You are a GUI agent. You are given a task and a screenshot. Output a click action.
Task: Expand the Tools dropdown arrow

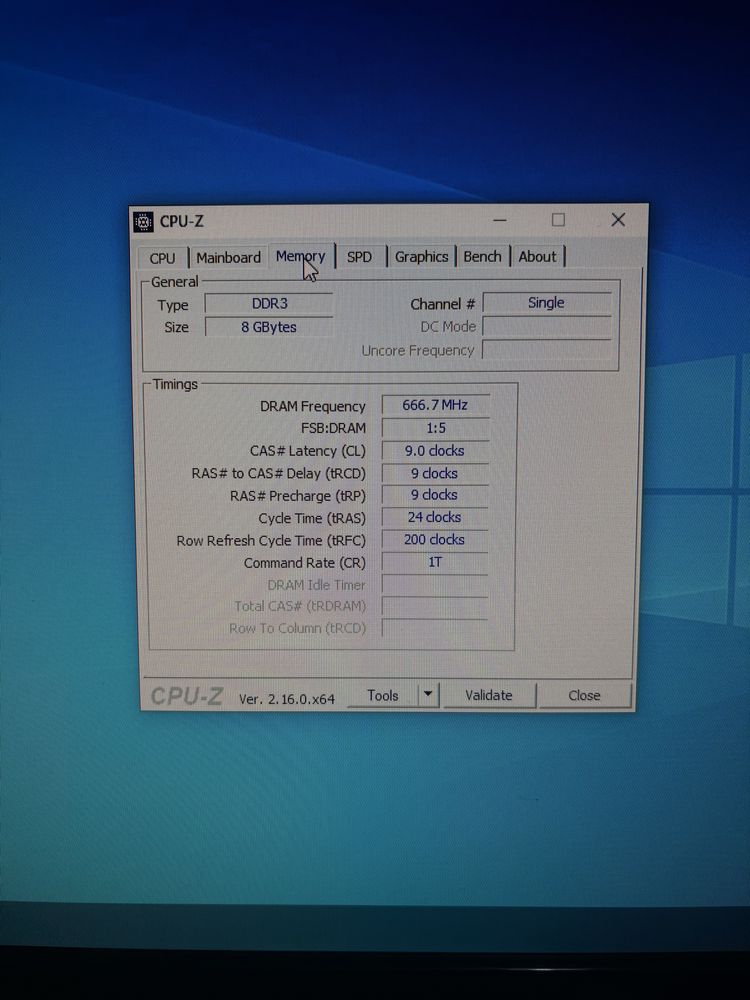coord(429,695)
